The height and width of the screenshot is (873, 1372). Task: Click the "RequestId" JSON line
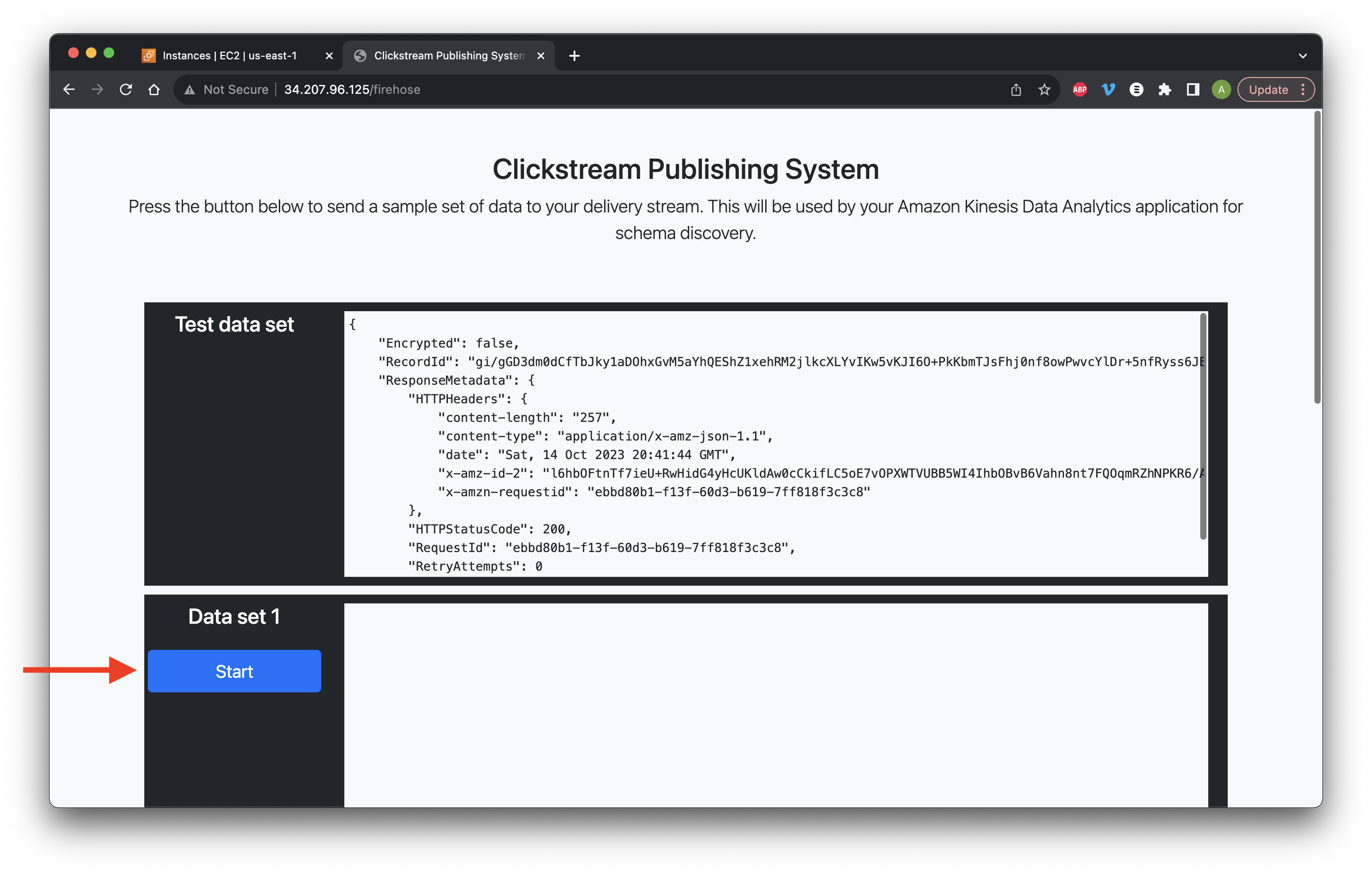[x=601, y=547]
